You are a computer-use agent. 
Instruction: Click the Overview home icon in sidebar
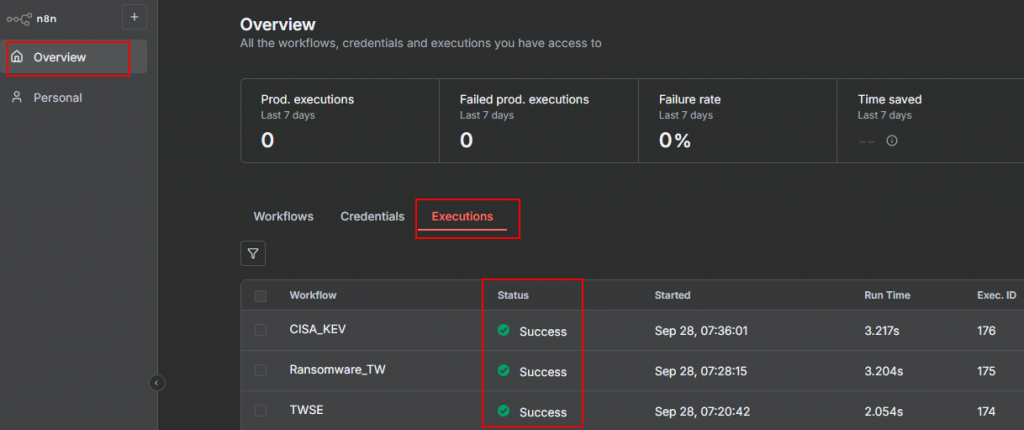(x=17, y=57)
